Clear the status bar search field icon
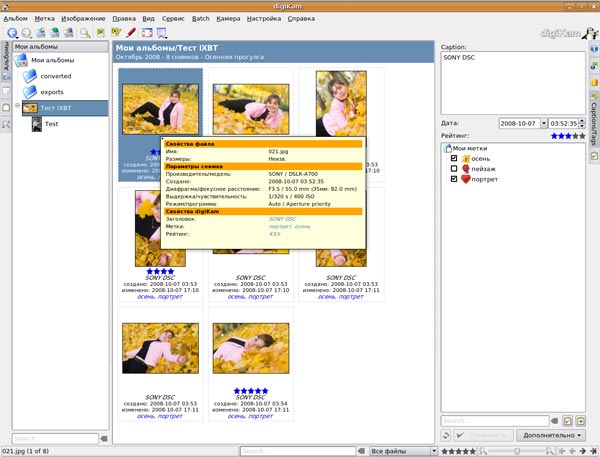Screen dimensions: 600x457 pos(361,451)
